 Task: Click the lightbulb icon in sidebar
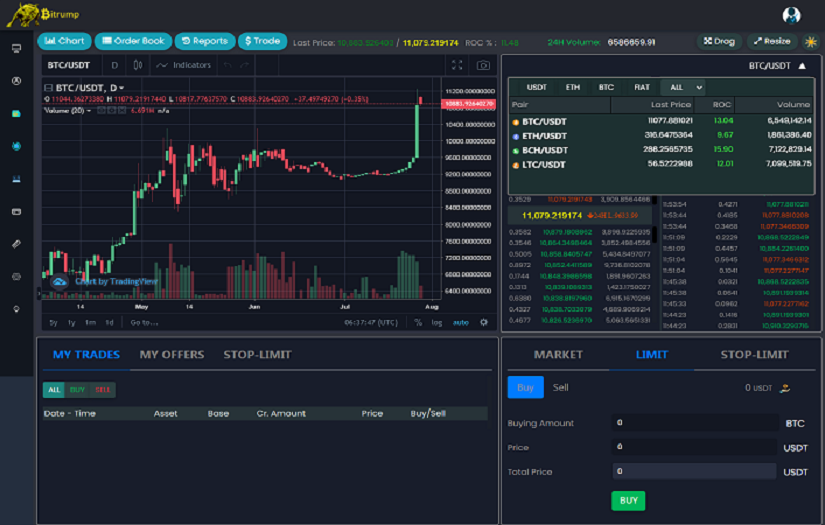click(16, 309)
